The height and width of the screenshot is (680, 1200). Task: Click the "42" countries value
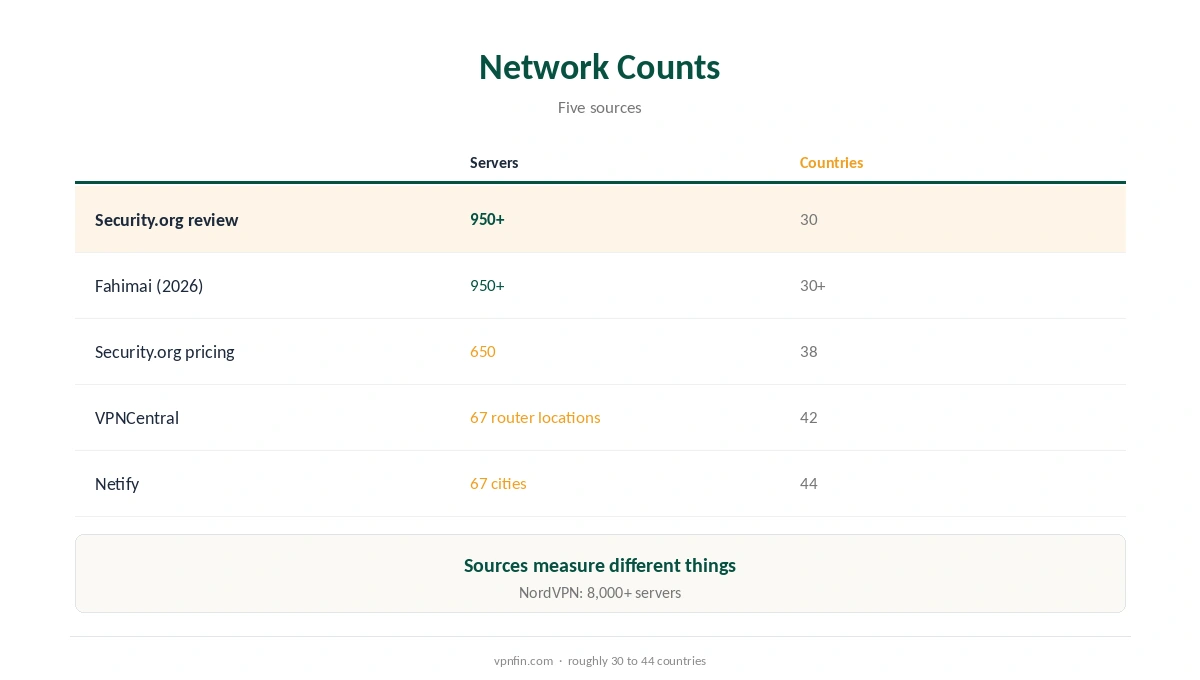pyautogui.click(x=808, y=417)
